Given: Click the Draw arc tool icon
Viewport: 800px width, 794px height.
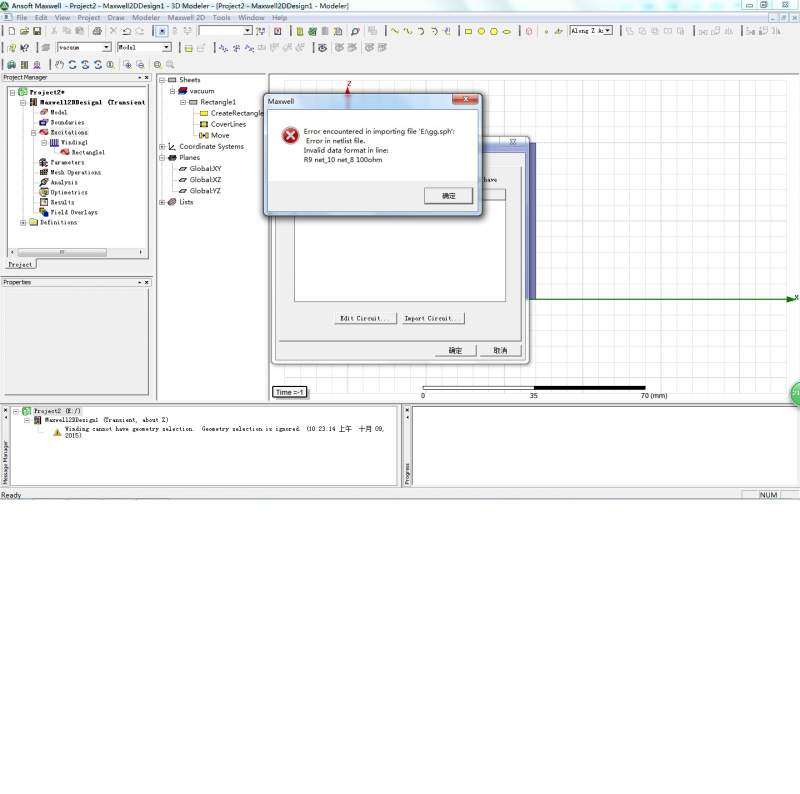Looking at the screenshot, I should point(421,31).
